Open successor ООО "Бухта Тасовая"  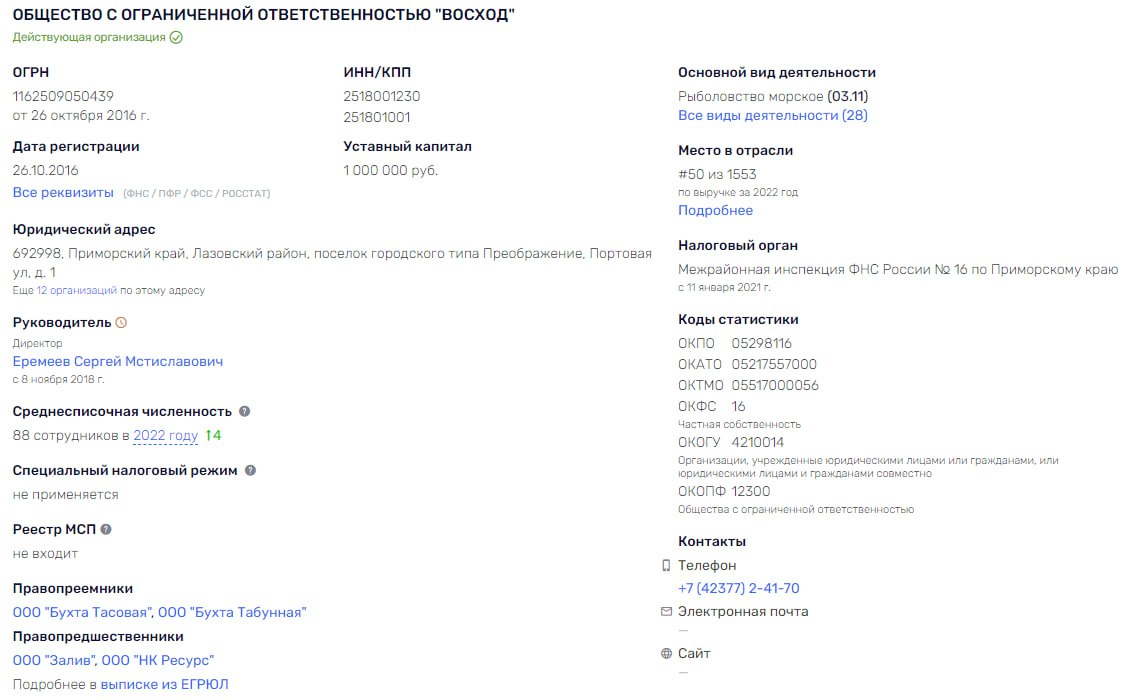point(82,613)
